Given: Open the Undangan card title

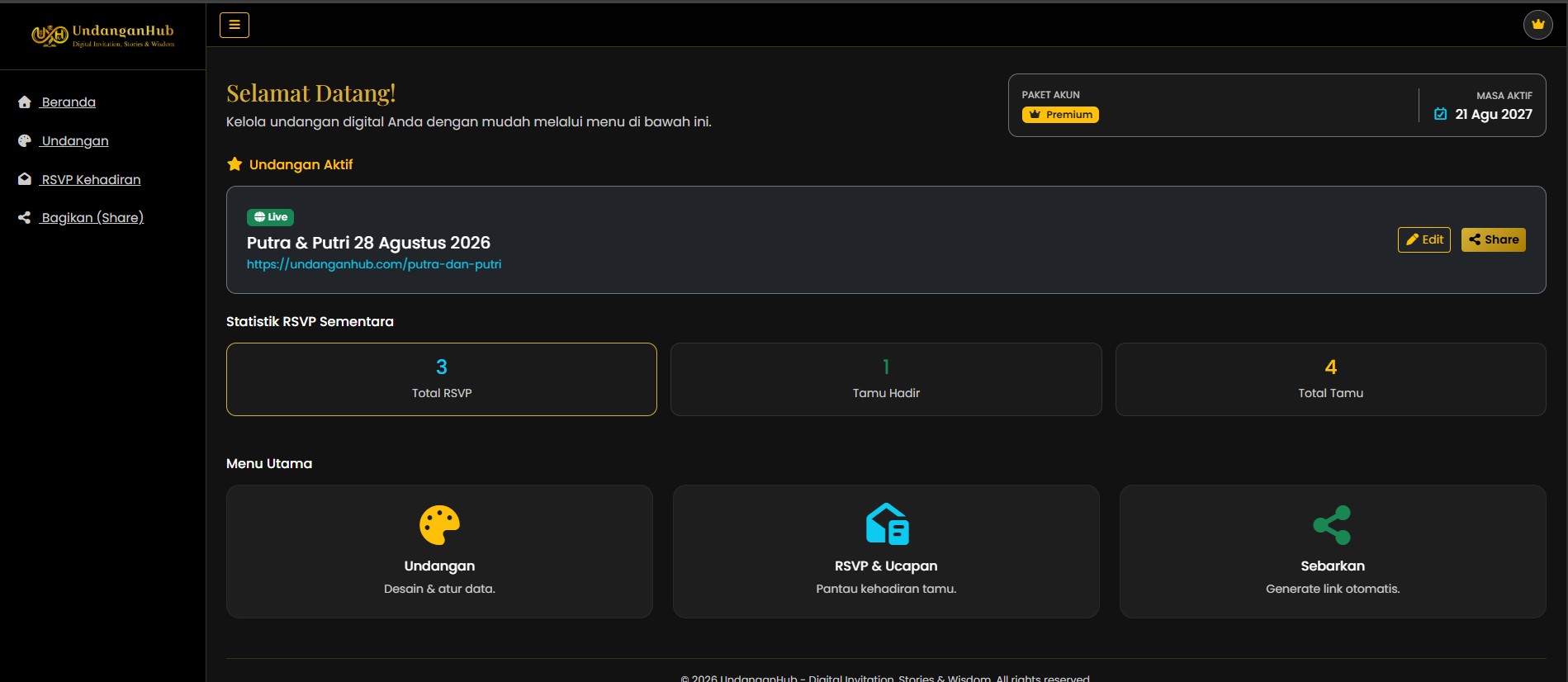Looking at the screenshot, I should point(439,566).
